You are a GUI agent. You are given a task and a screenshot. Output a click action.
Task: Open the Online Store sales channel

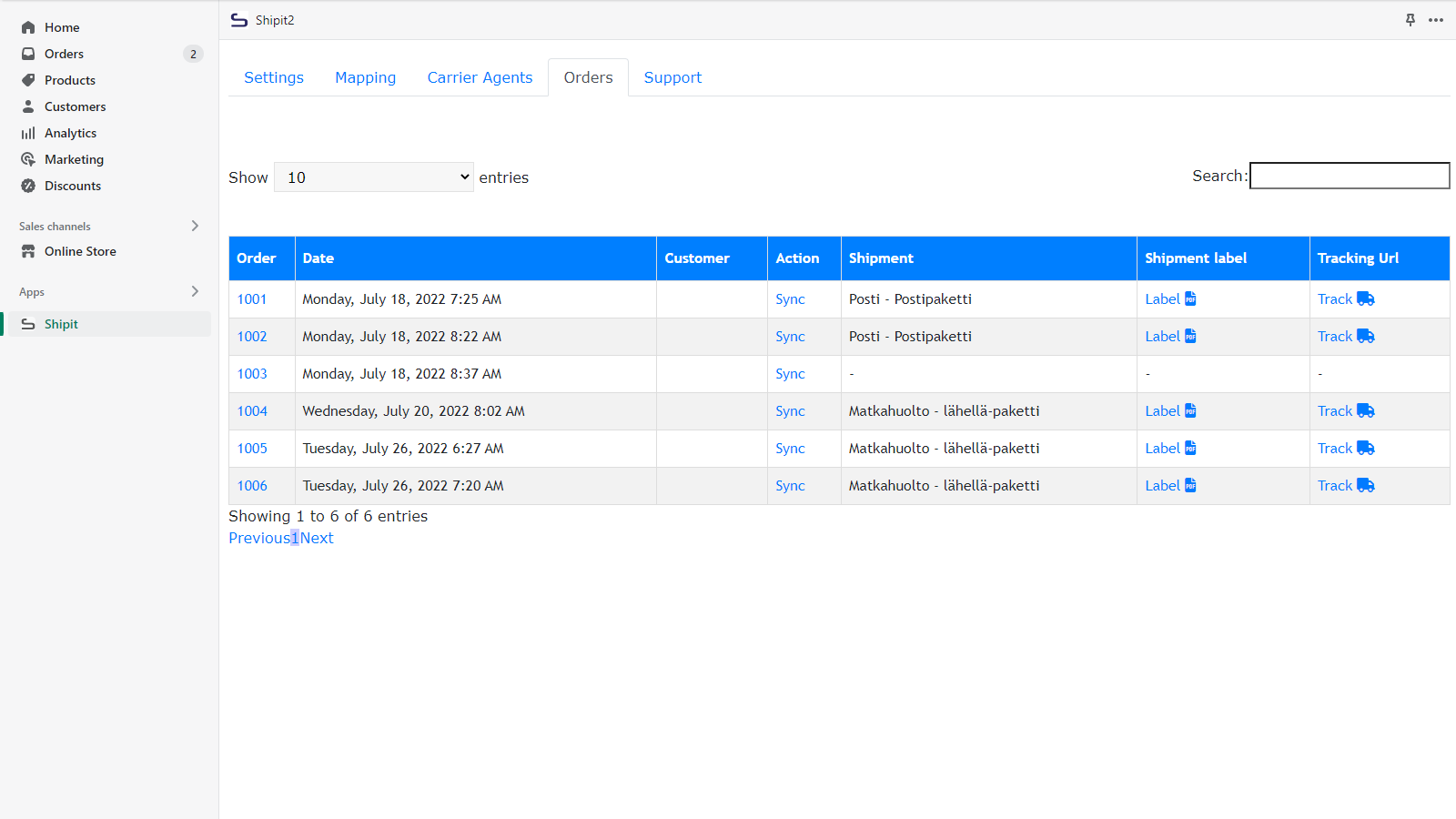[80, 251]
